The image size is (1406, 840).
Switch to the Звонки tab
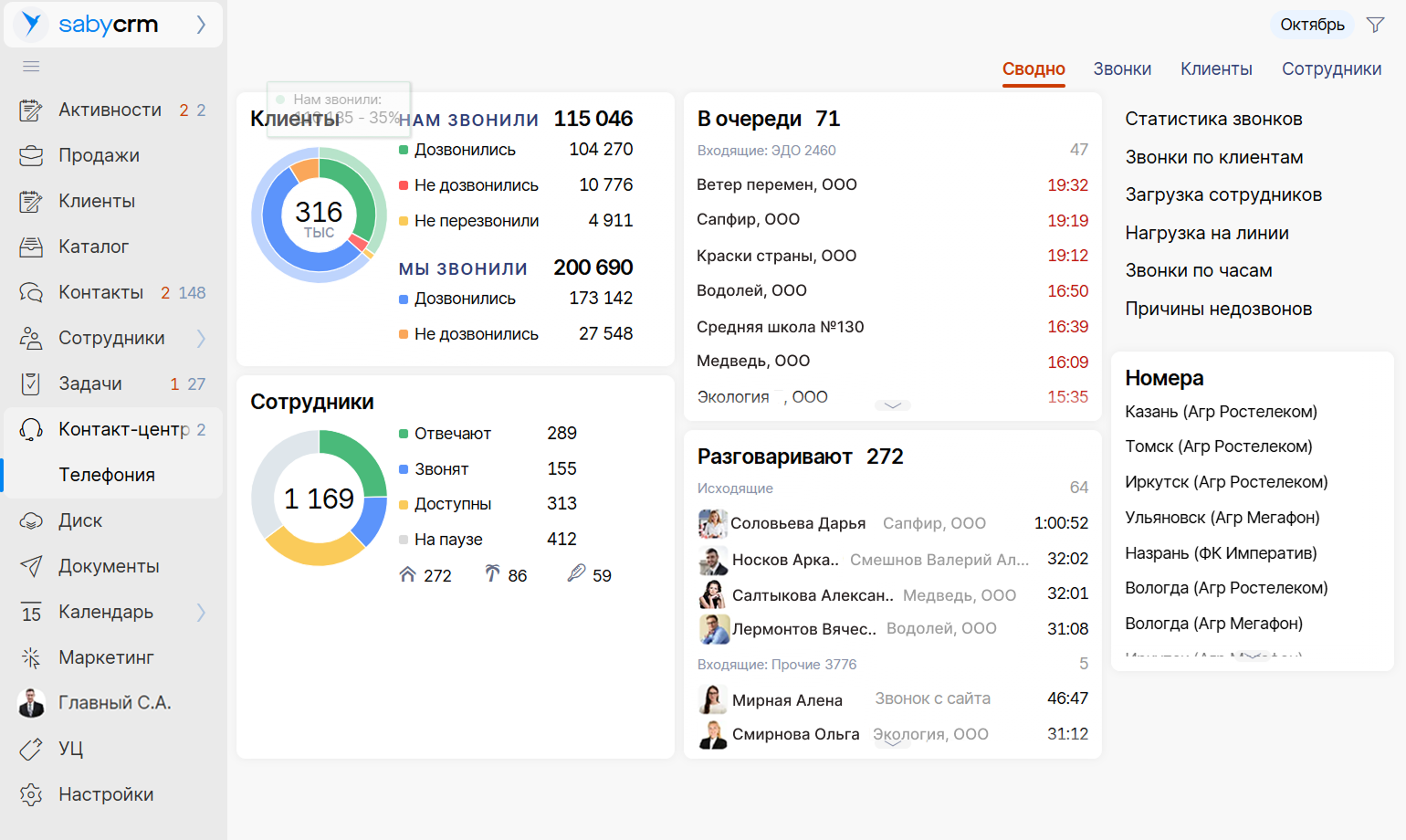(1121, 69)
